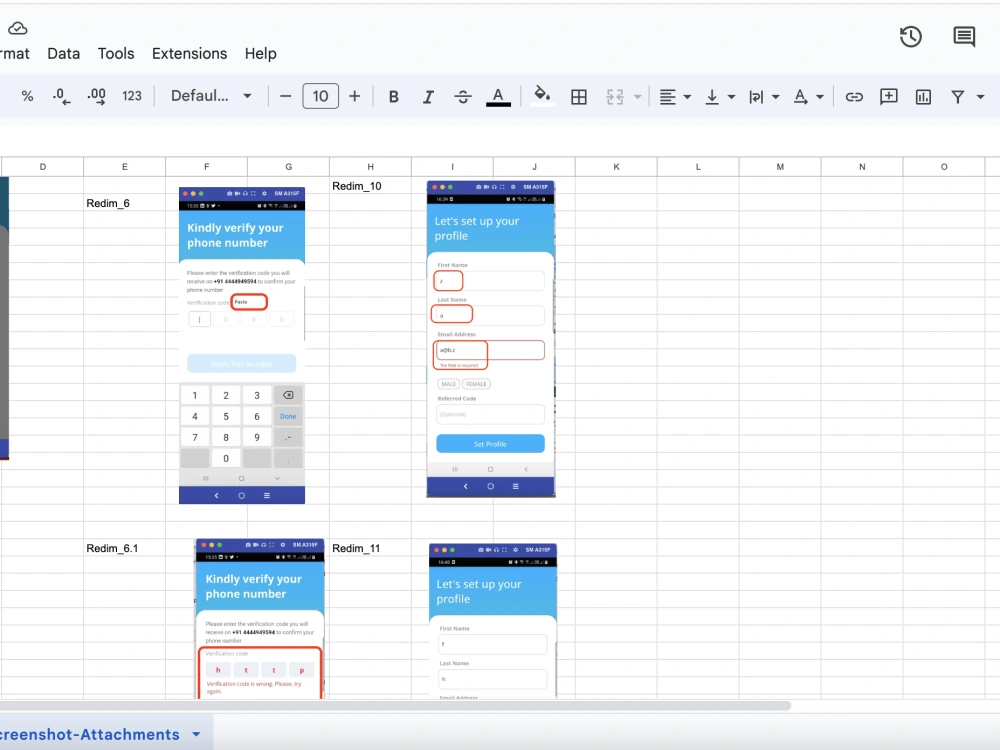Click the horizontal align icon

coord(668,97)
